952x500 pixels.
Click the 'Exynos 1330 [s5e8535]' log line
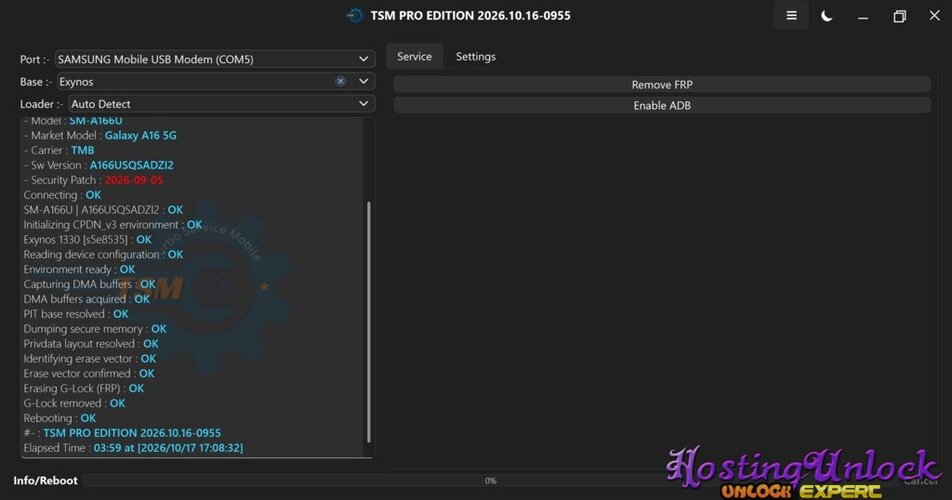[x=87, y=239]
